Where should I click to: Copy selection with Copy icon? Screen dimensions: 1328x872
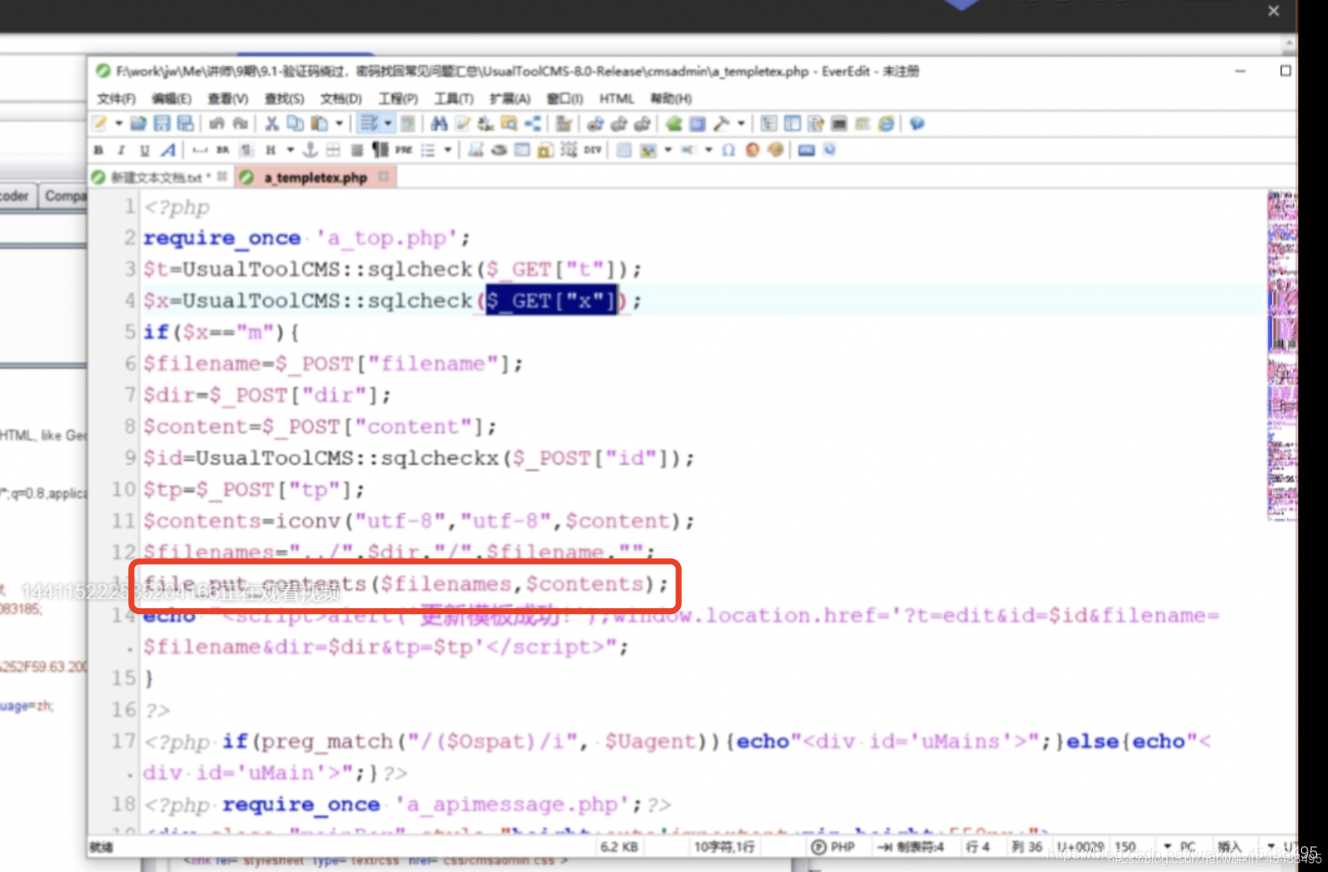pos(295,123)
